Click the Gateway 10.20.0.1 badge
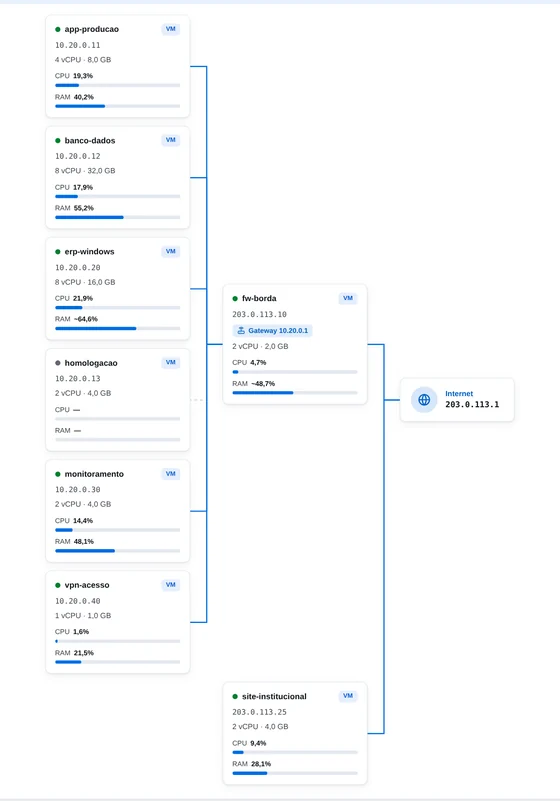Viewport: 560px width, 801px height. [x=272, y=331]
